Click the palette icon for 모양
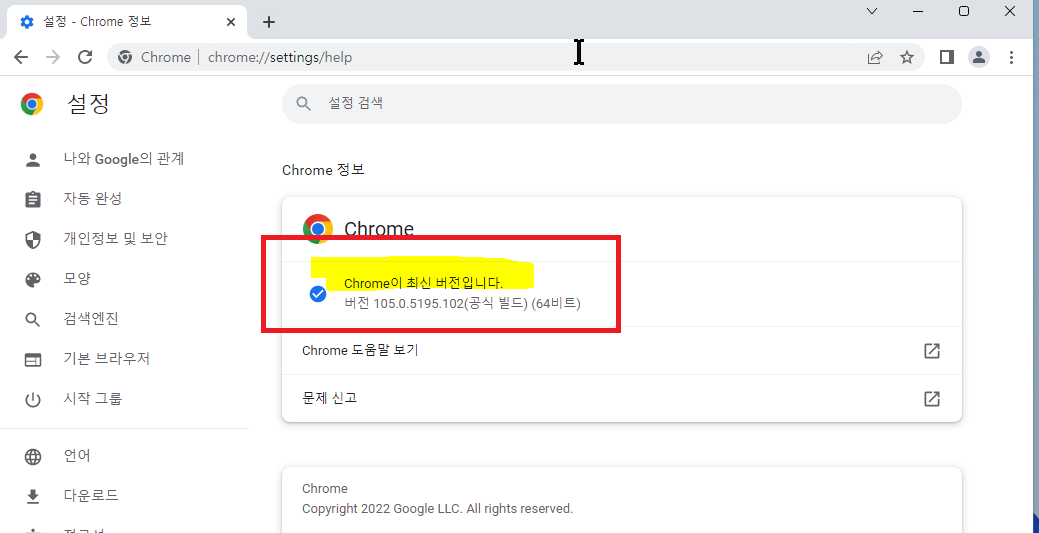The height and width of the screenshot is (533, 1039). pyautogui.click(x=32, y=280)
